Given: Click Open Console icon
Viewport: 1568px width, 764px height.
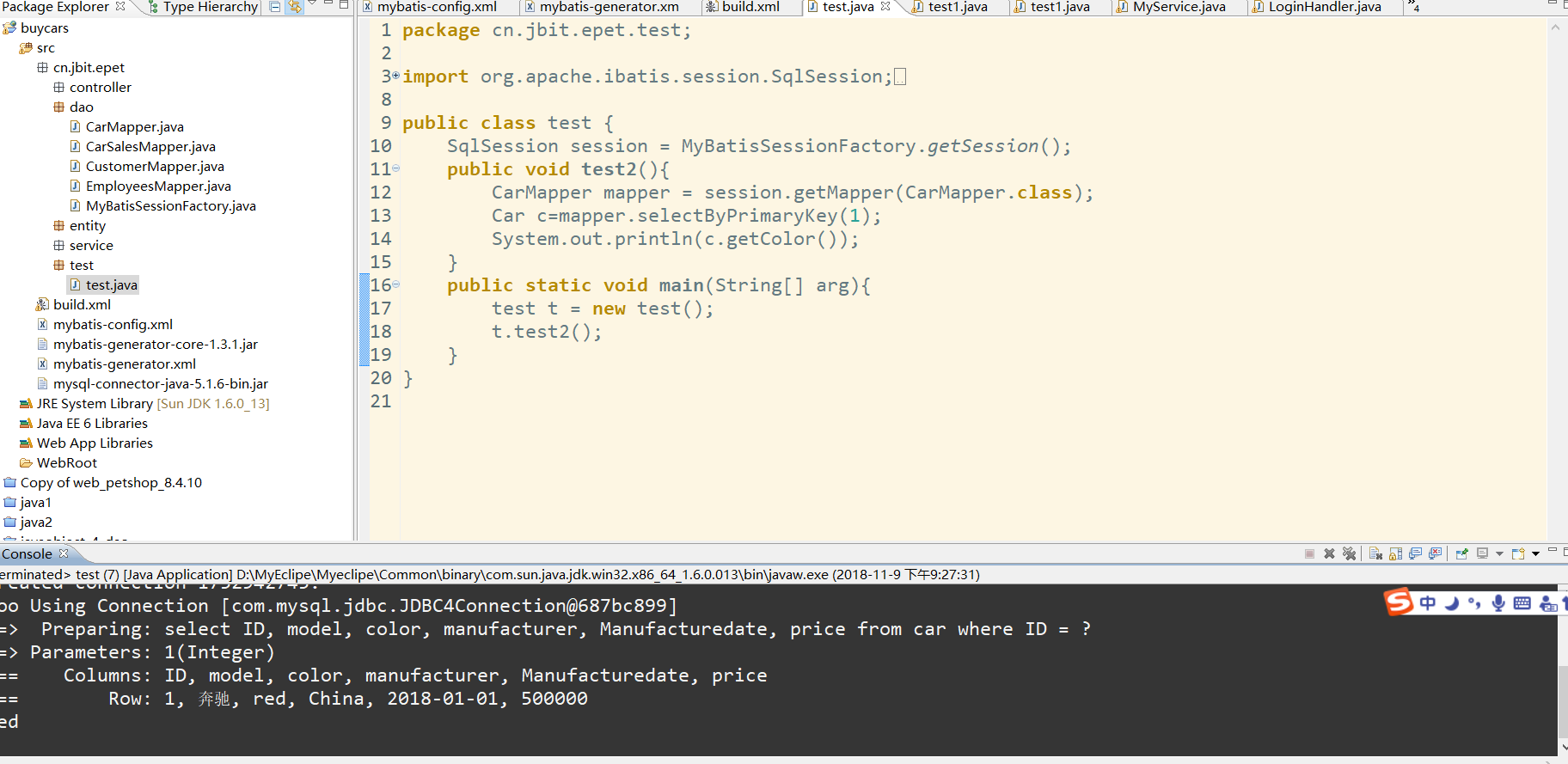Looking at the screenshot, I should pyautogui.click(x=1518, y=553).
